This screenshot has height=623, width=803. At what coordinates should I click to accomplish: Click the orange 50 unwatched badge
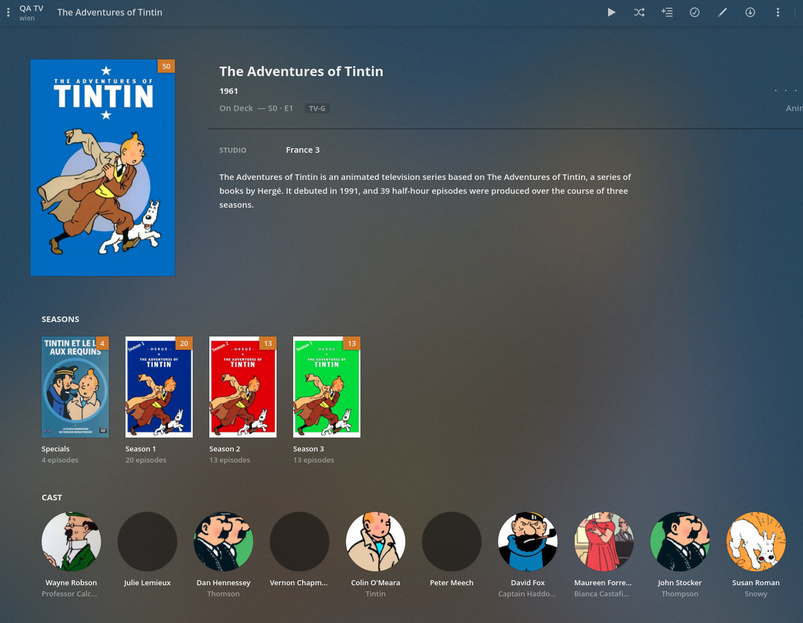[x=166, y=66]
